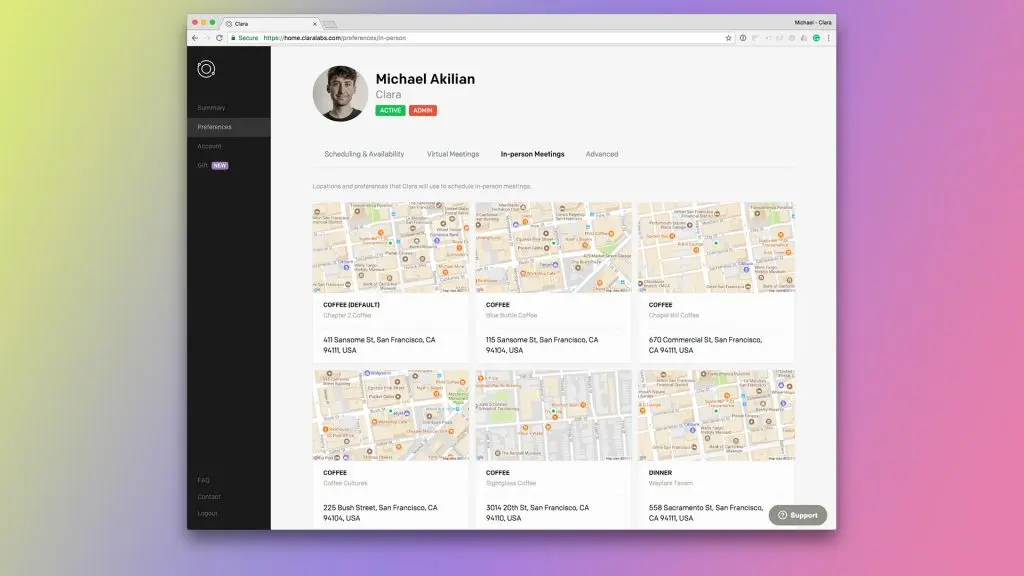Click the forward navigation arrow
Image resolution: width=1024 pixels, height=576 pixels.
[x=207, y=38]
